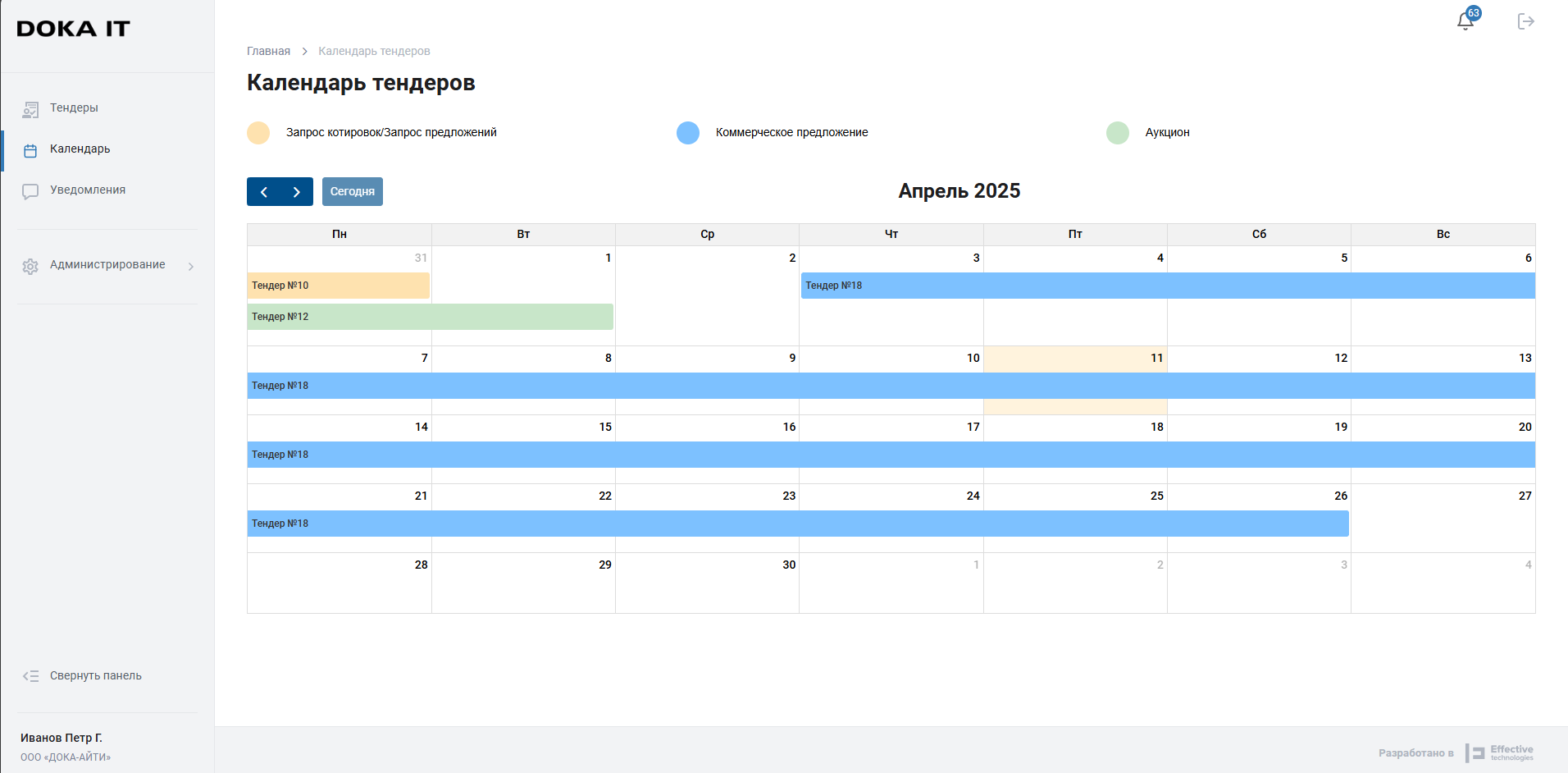
Task: Click the Администрирование gear icon
Action: click(x=30, y=266)
